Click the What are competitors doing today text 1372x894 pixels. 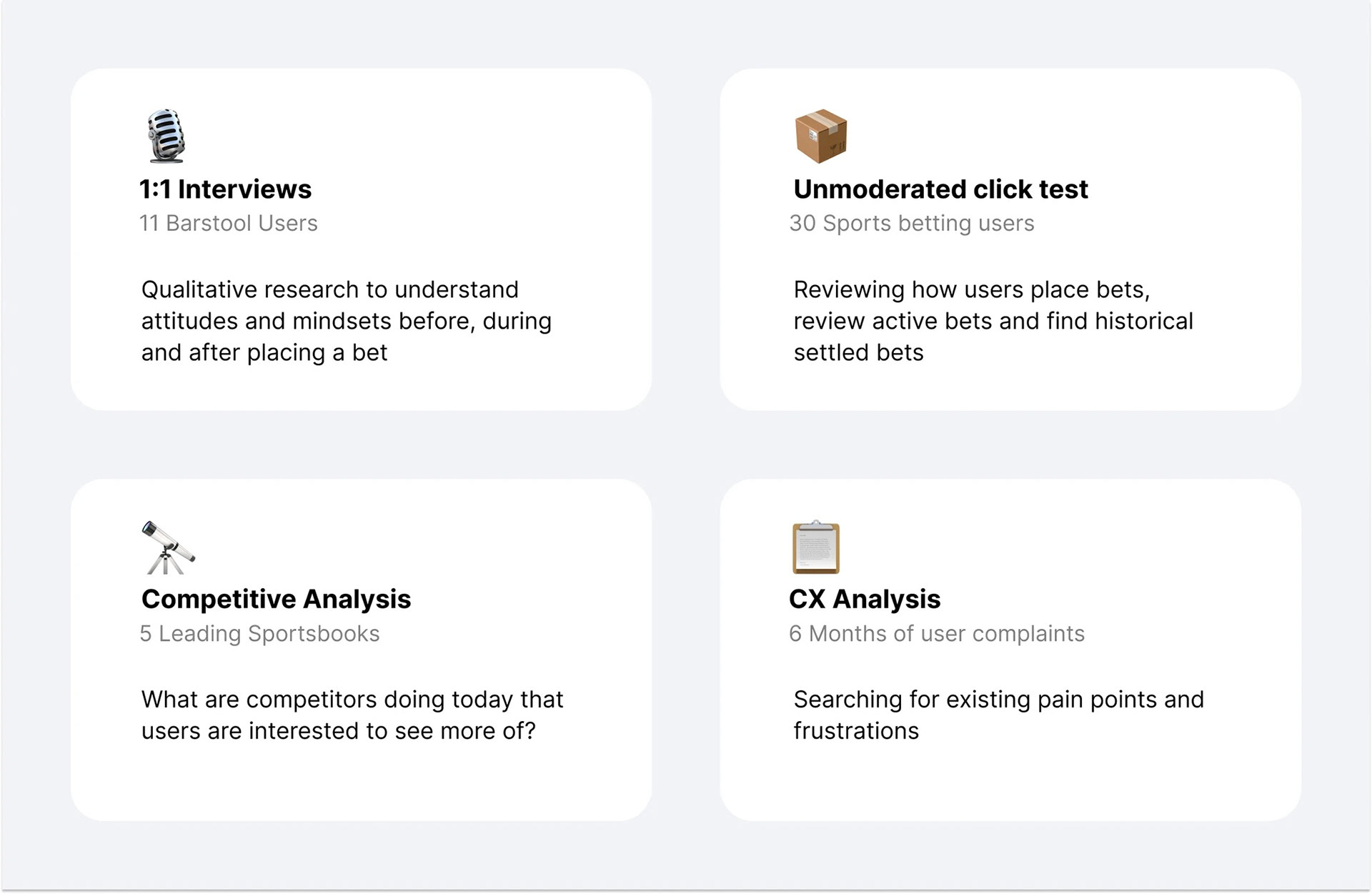click(352, 715)
